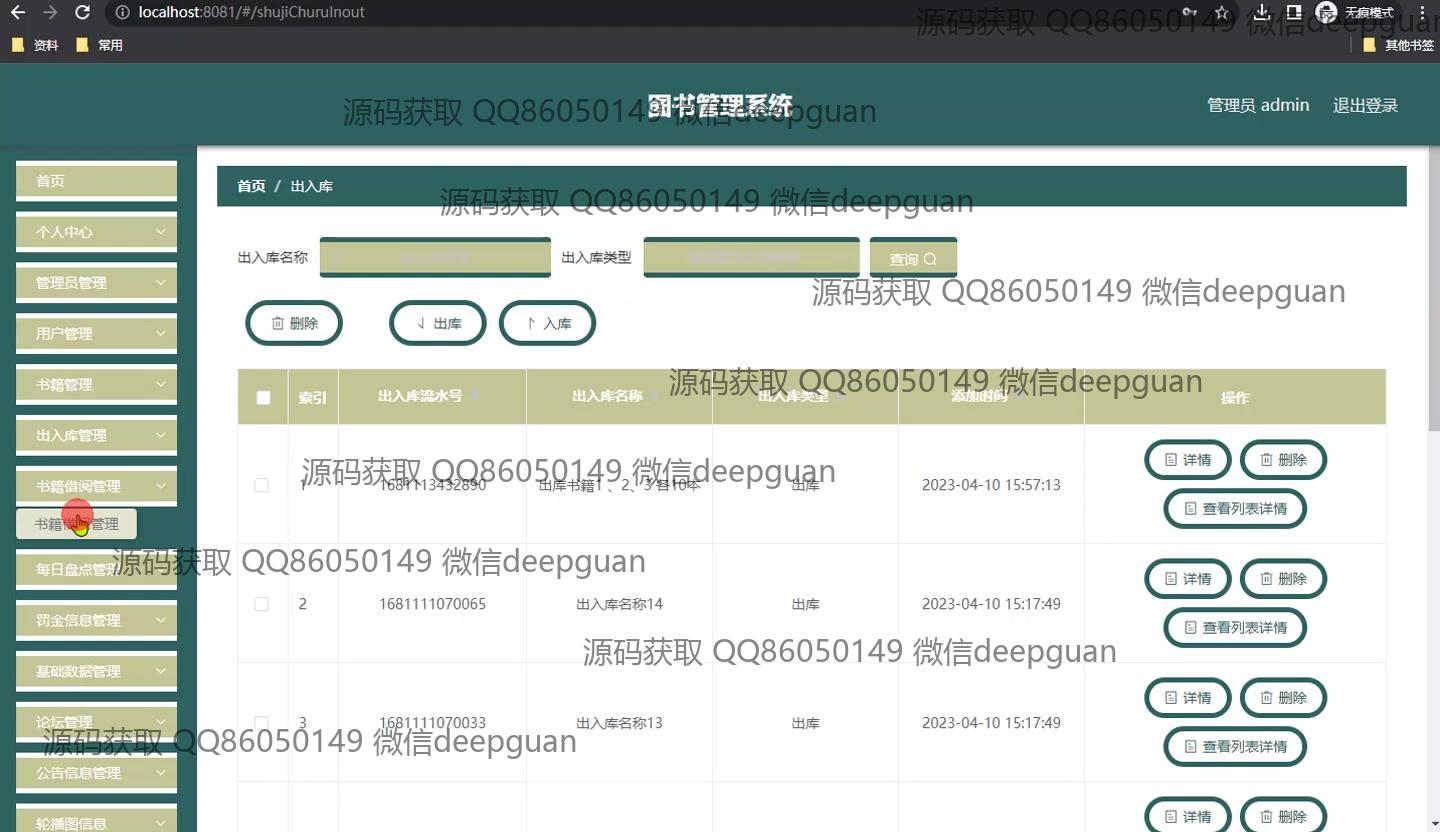The width and height of the screenshot is (1440, 832).
Task: Open 查看列表详情 for 出入库名称13
Action: 1235,746
